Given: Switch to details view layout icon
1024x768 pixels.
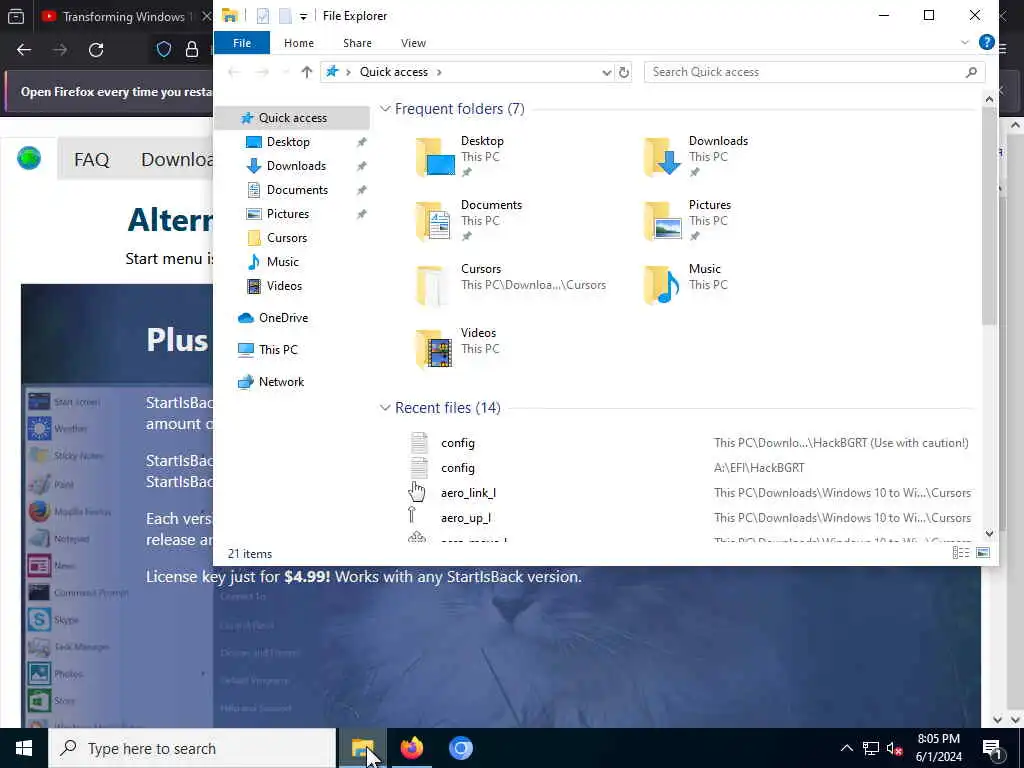Looking at the screenshot, I should [961, 553].
